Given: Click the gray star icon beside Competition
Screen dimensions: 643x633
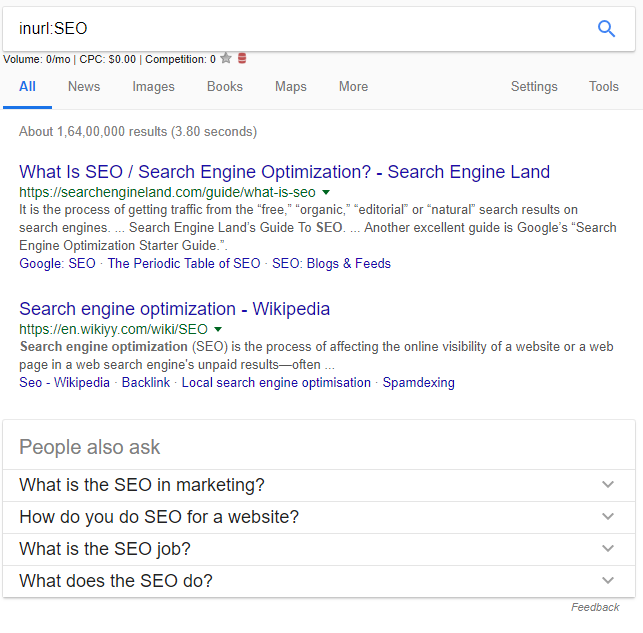Looking at the screenshot, I should [x=226, y=59].
